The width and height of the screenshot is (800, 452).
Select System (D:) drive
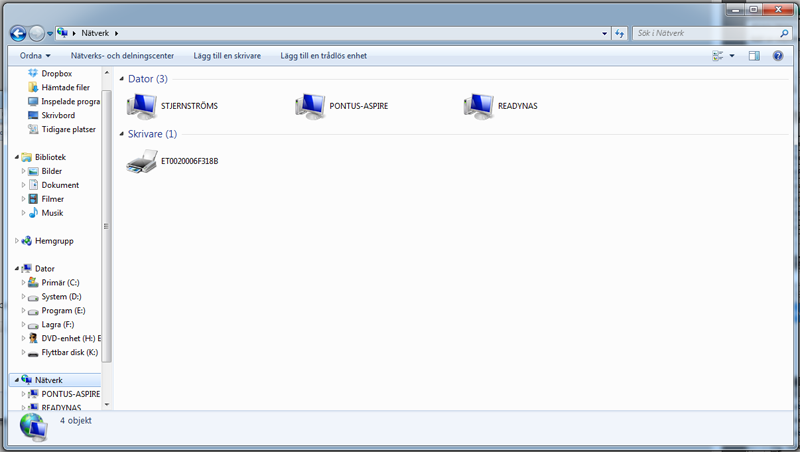61,296
